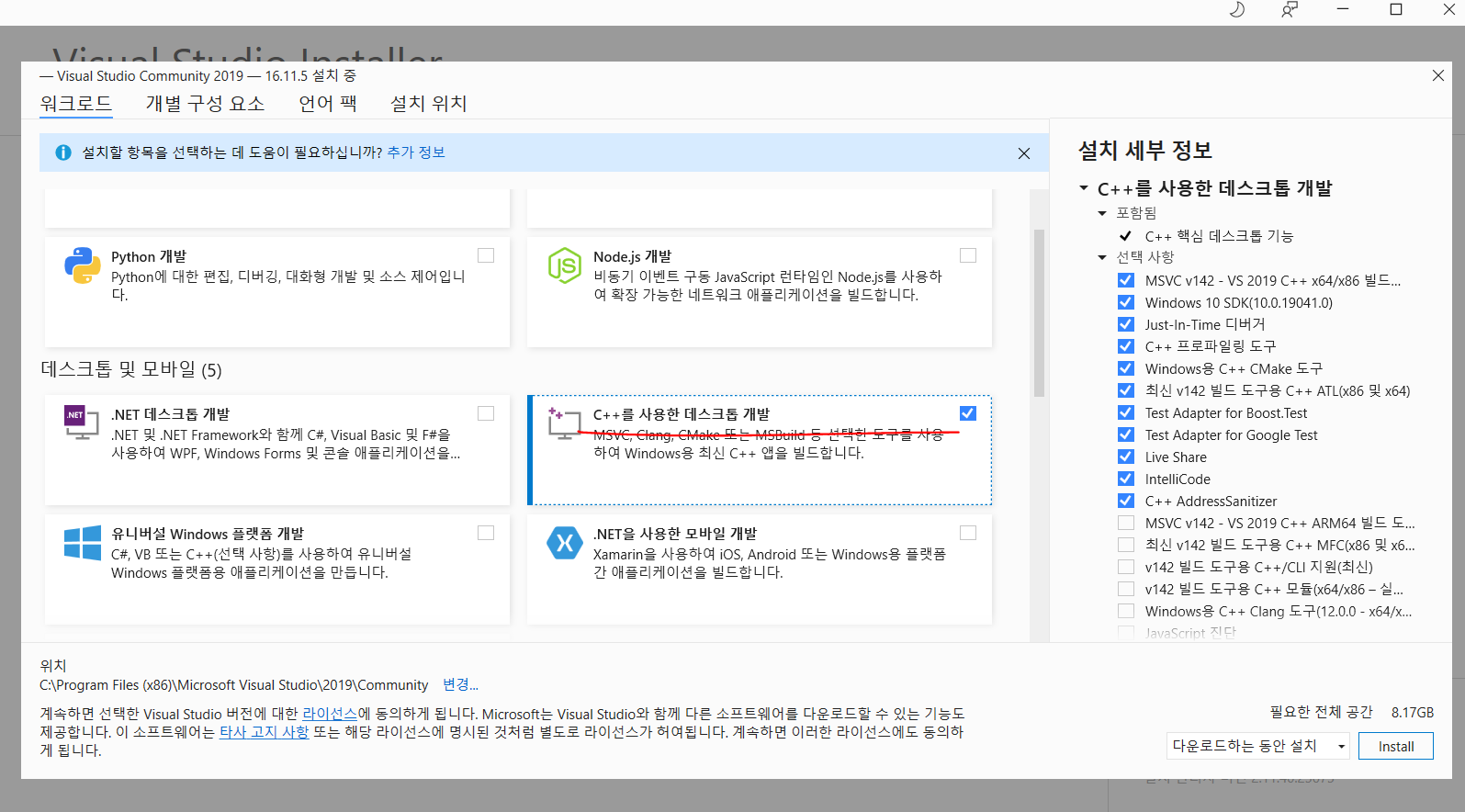
Task: Uncheck the Just-In-Time debugger option
Action: tap(1126, 324)
